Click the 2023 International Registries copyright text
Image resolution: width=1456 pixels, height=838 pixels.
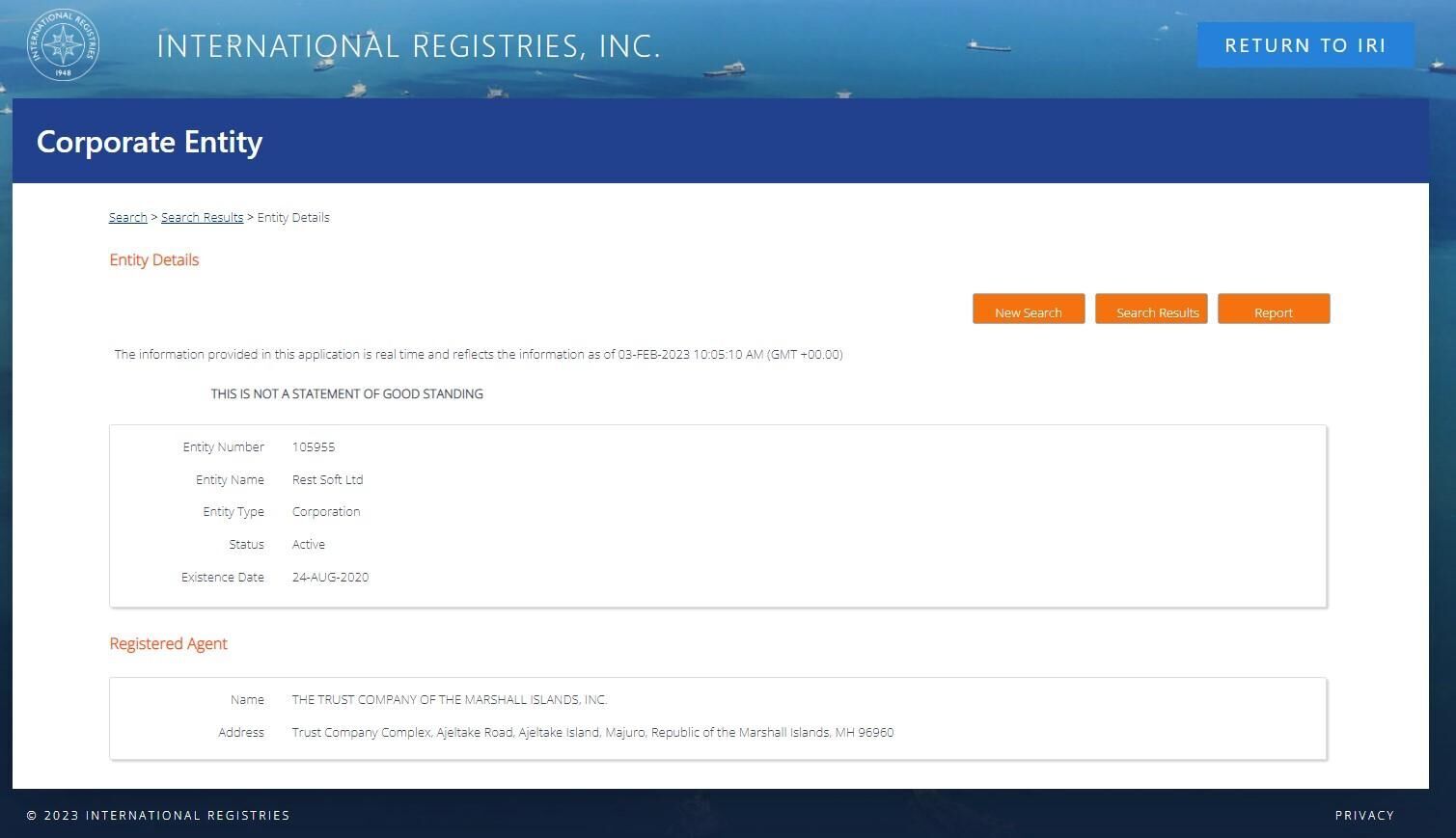[158, 816]
